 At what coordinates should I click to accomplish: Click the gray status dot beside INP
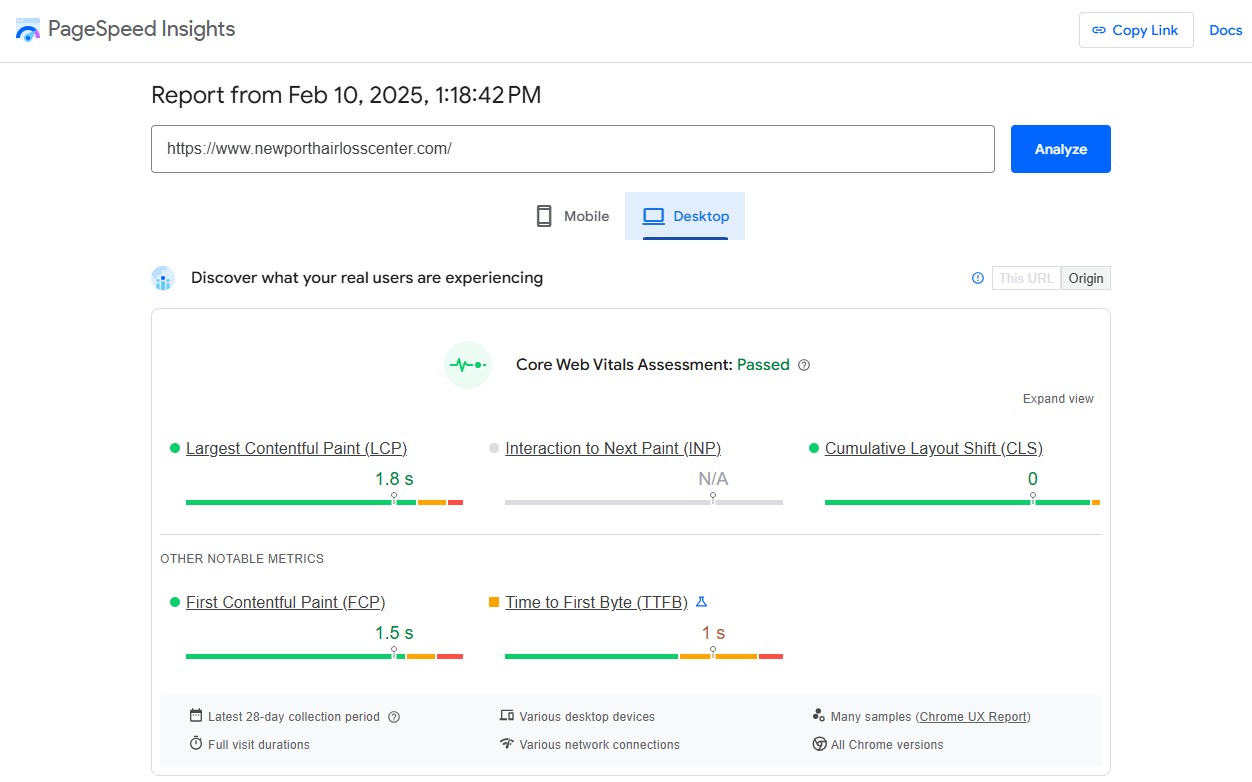494,449
